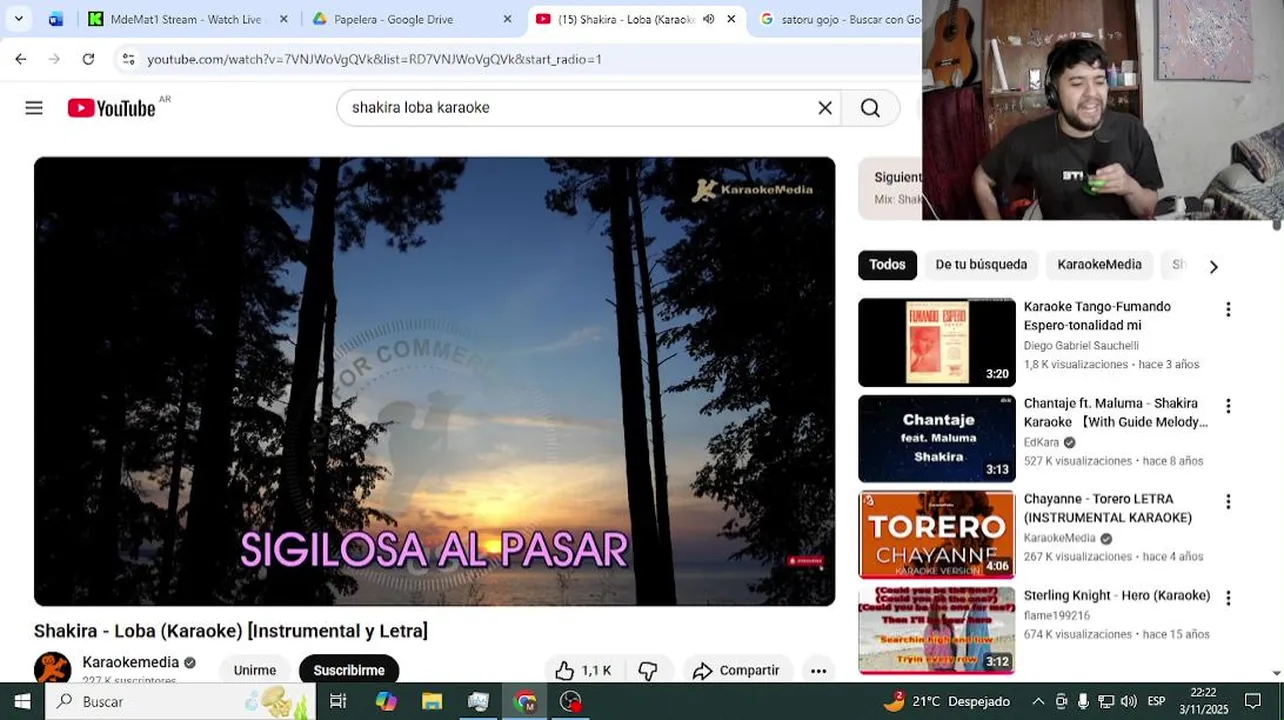
Task: Click Diego Gabriel Sauchelli channel name
Action: point(1081,346)
